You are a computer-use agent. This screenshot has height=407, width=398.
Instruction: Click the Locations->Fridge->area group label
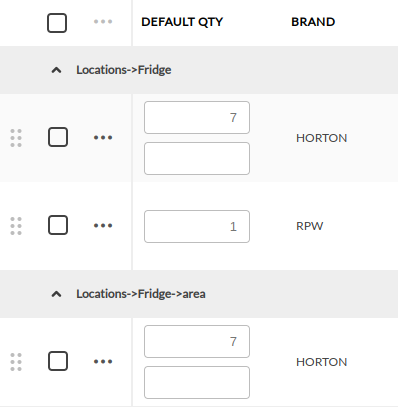click(x=141, y=294)
